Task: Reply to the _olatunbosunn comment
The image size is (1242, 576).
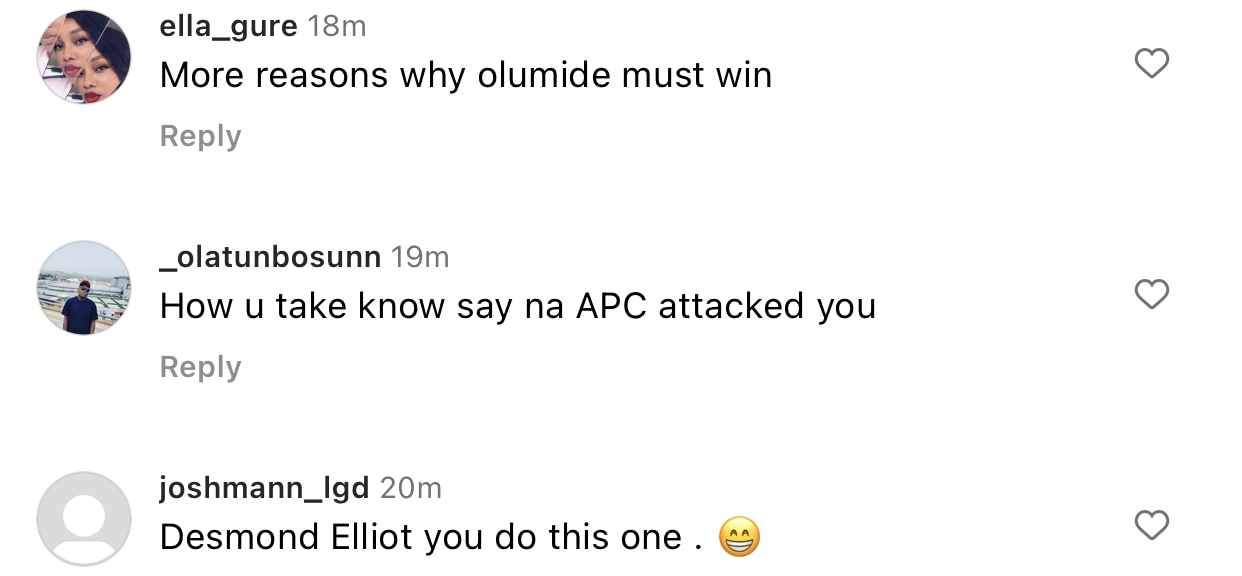Action: pos(200,367)
